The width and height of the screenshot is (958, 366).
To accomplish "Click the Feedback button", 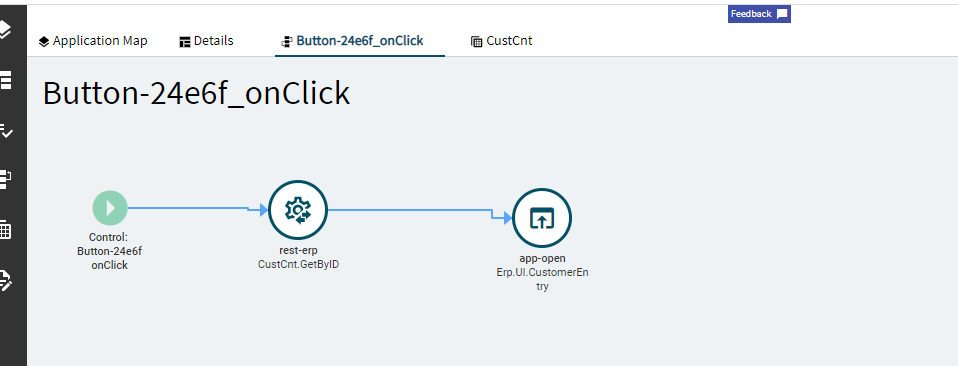I will (x=759, y=14).
